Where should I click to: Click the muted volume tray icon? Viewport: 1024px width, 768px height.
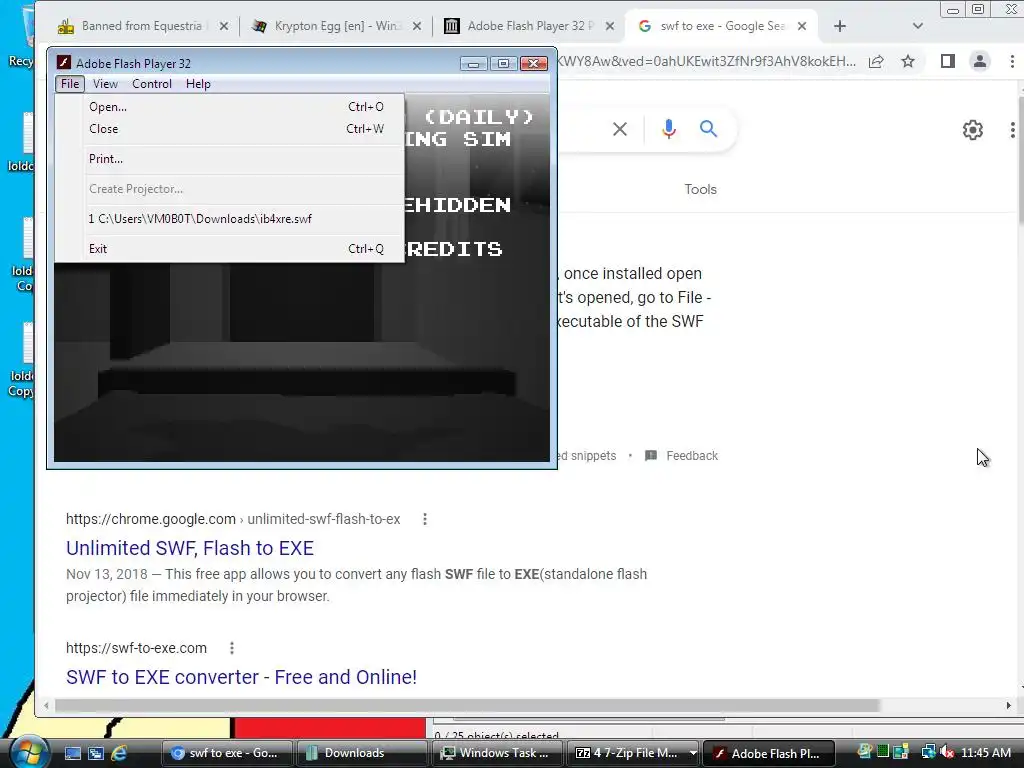(947, 752)
